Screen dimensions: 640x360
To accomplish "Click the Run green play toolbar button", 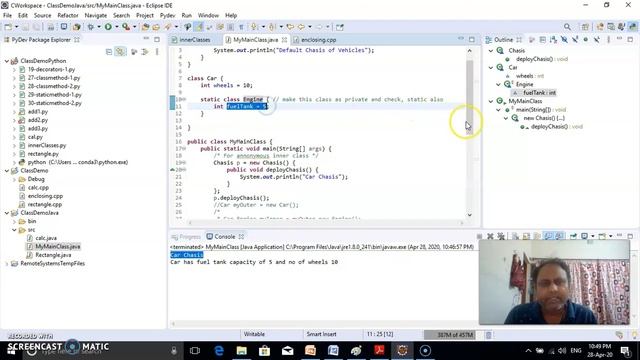I will [x=108, y=27].
